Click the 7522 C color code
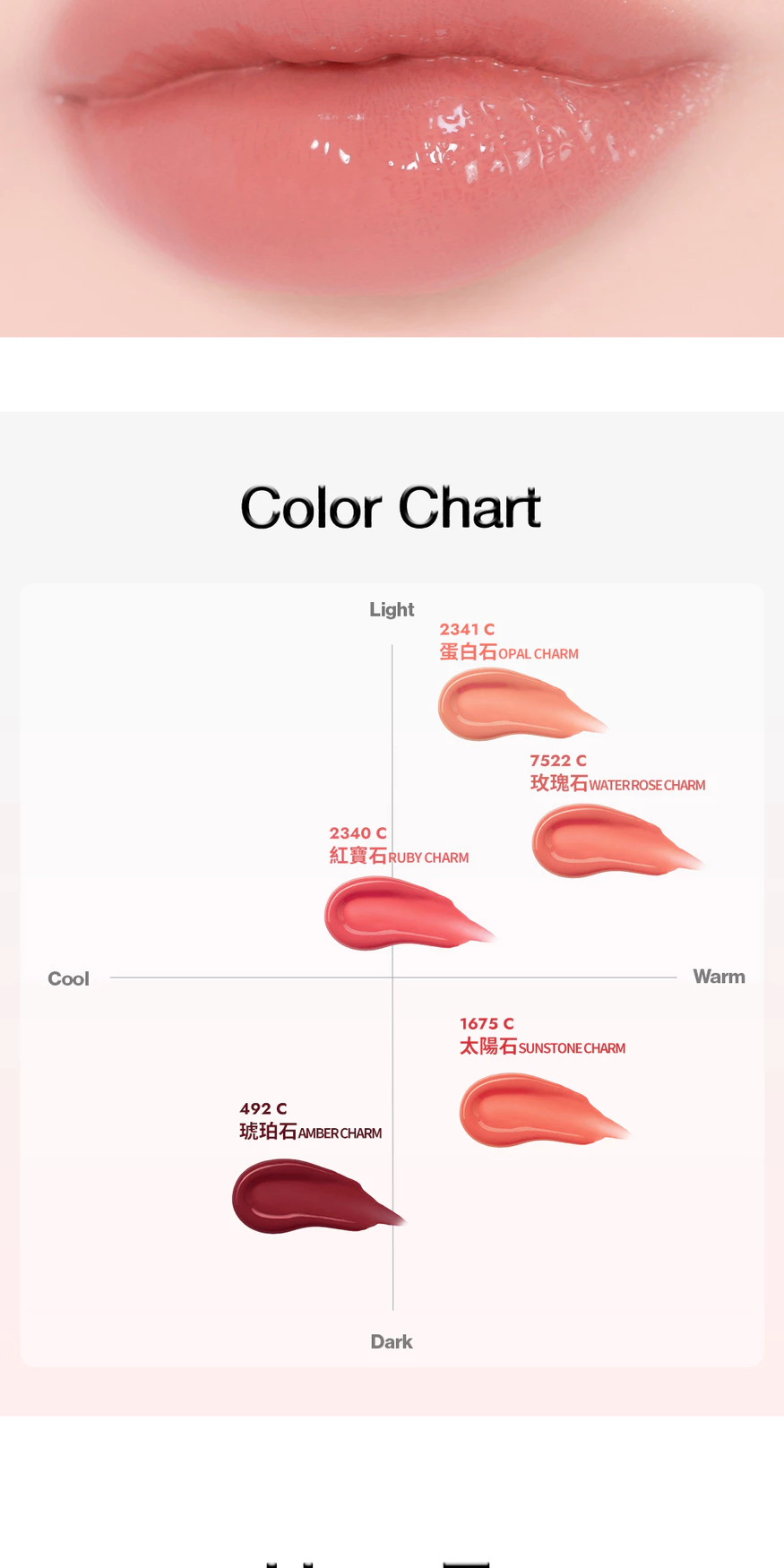This screenshot has height=1568, width=784. point(558,761)
